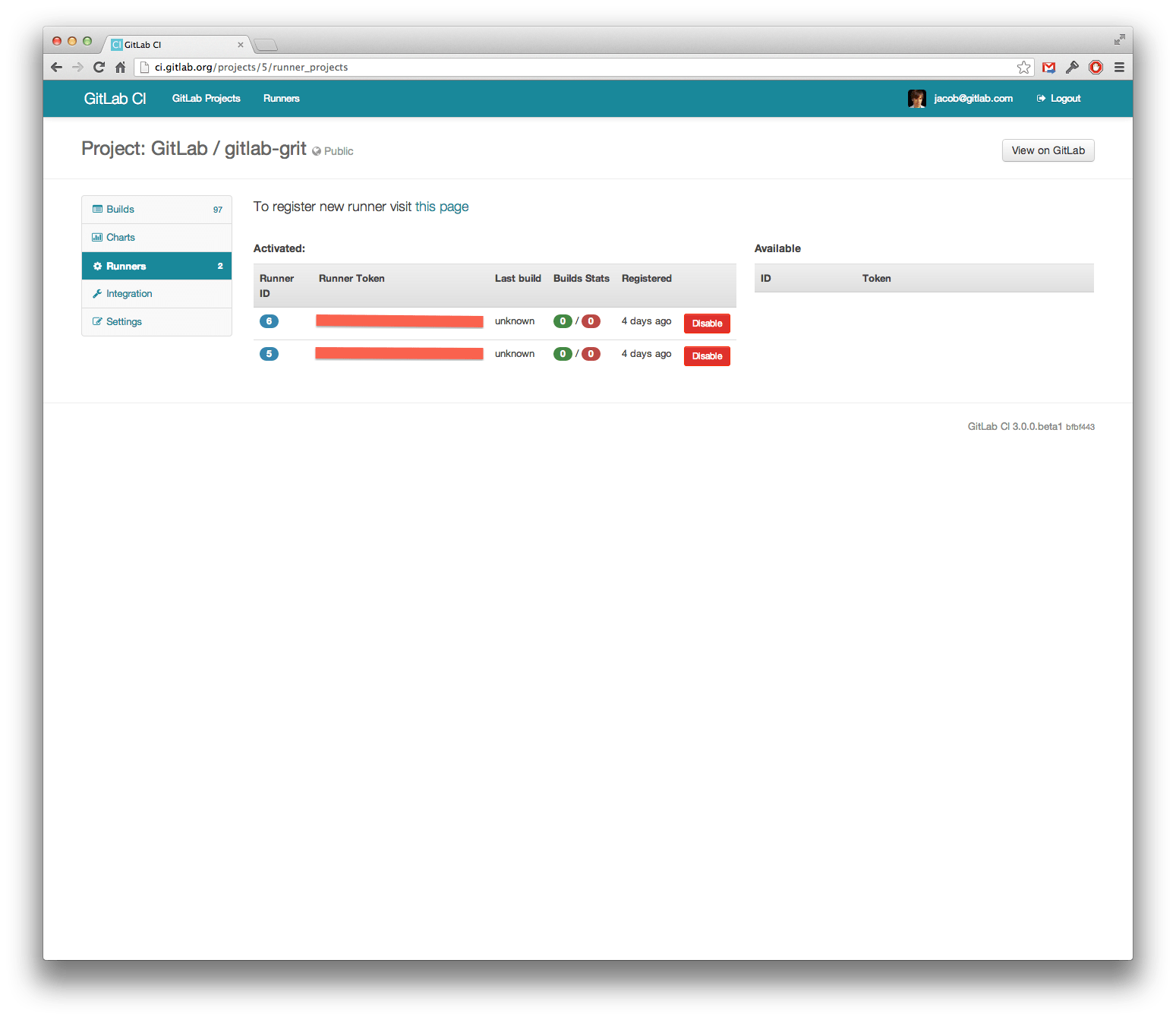The height and width of the screenshot is (1020, 1176).
Task: Select Integration in the sidebar
Action: 128,294
